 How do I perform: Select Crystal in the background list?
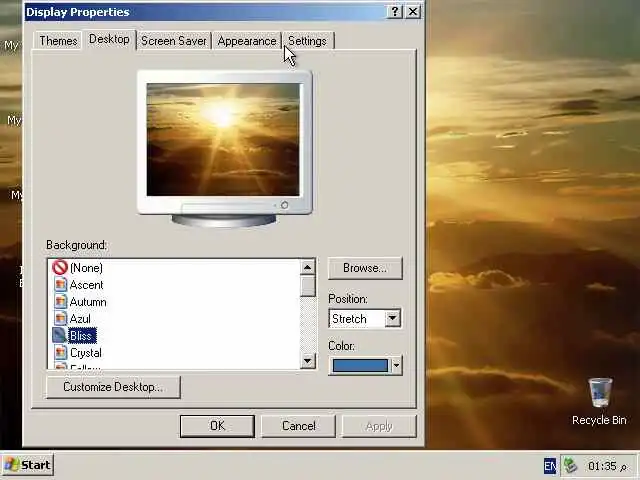click(86, 353)
